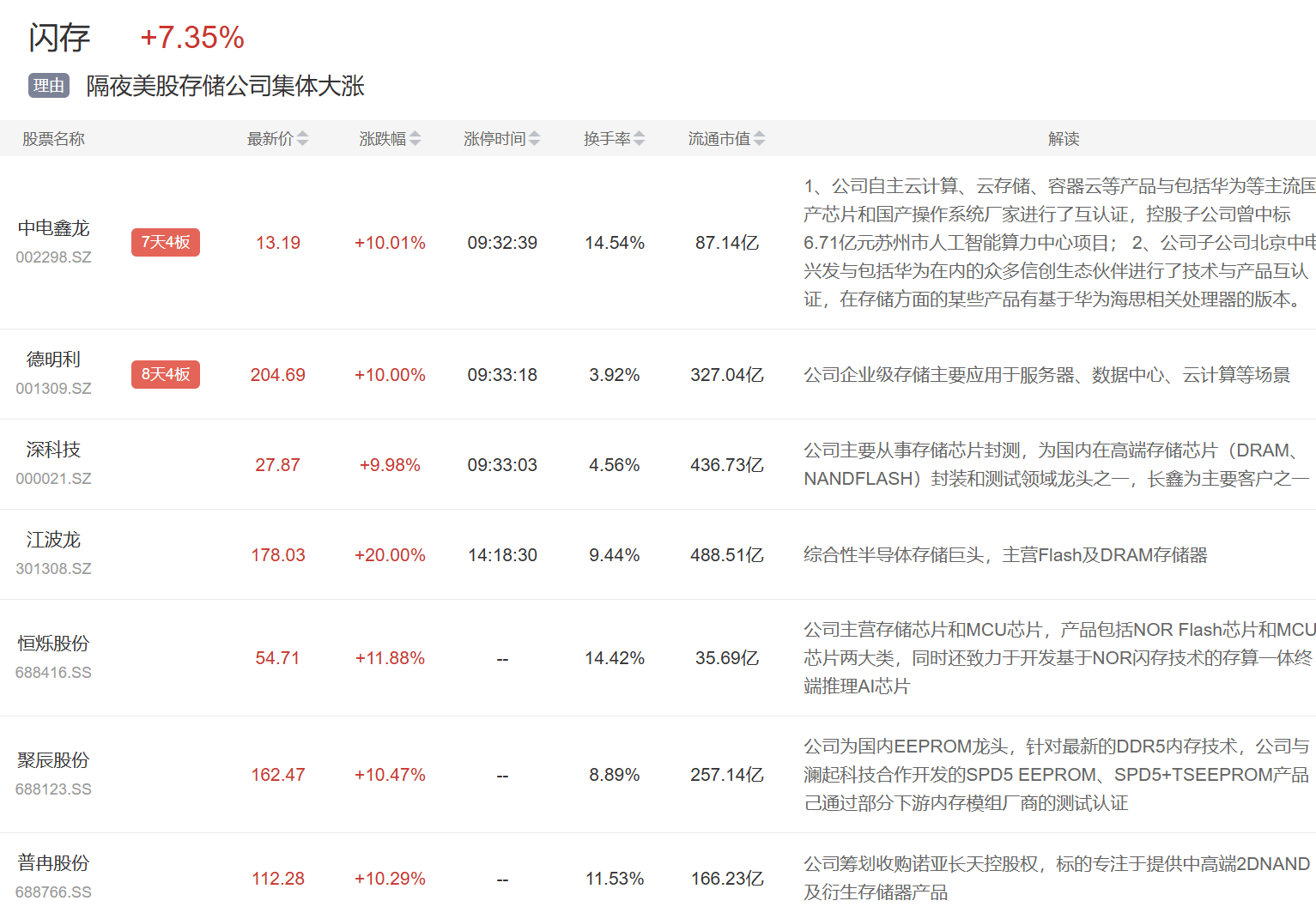Open 聚辰股份 stock page
Image resolution: width=1316 pixels, height=919 pixels.
tap(53, 760)
